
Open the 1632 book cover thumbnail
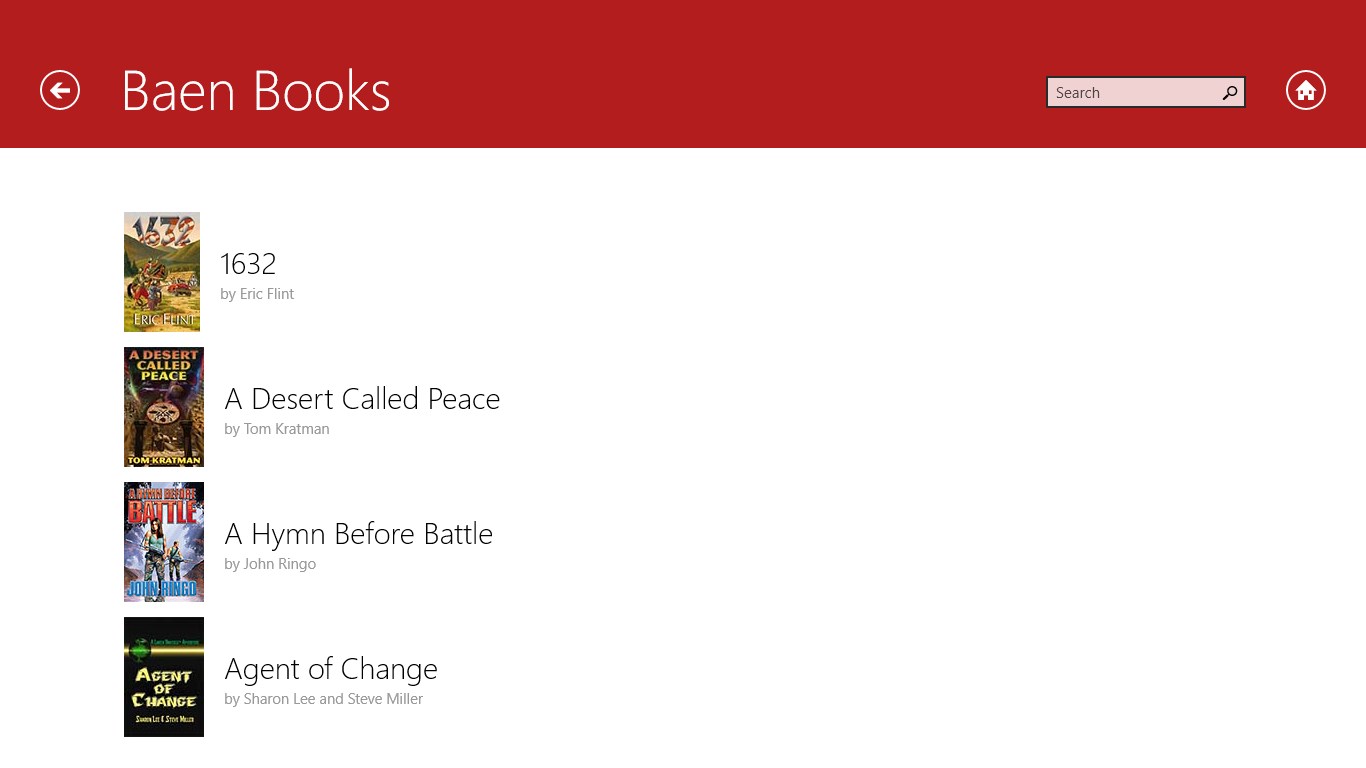tap(162, 272)
